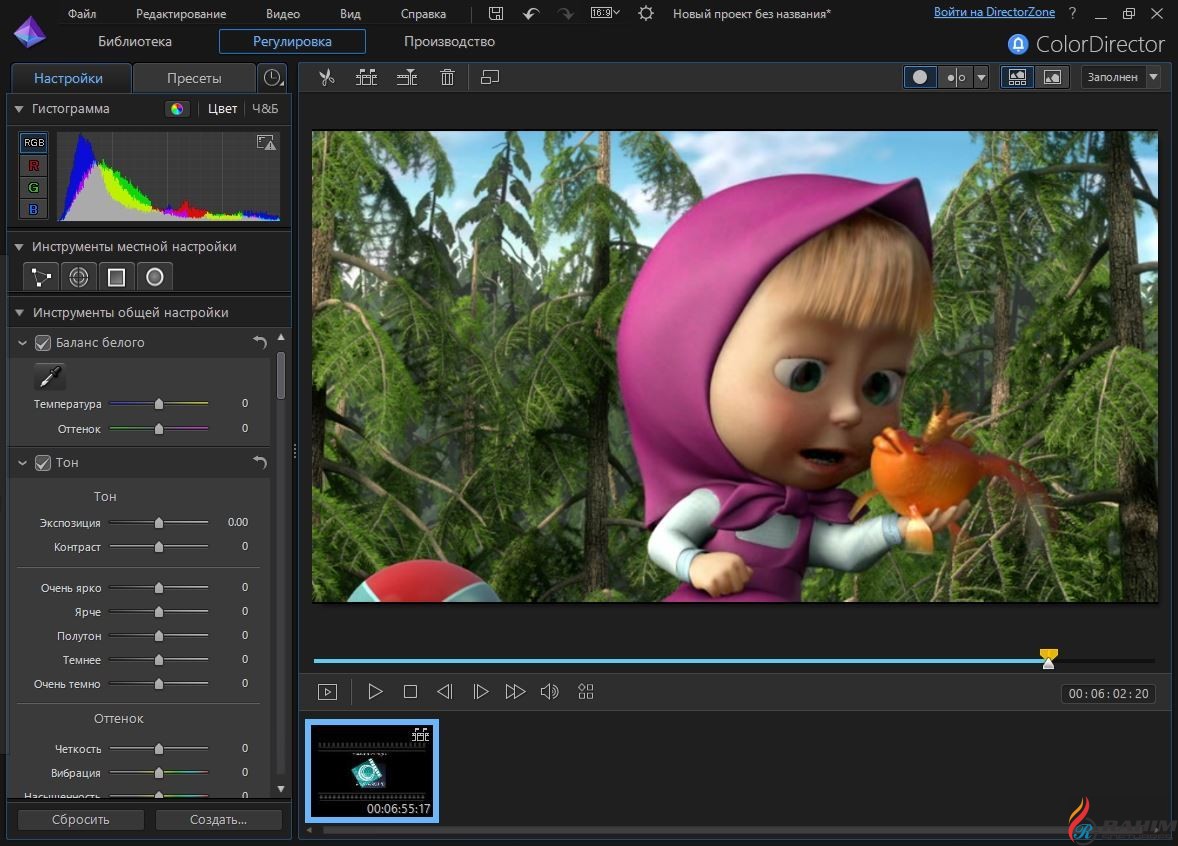Click the Экспозиция slider handle
Viewport: 1178px width, 846px height.
159,522
